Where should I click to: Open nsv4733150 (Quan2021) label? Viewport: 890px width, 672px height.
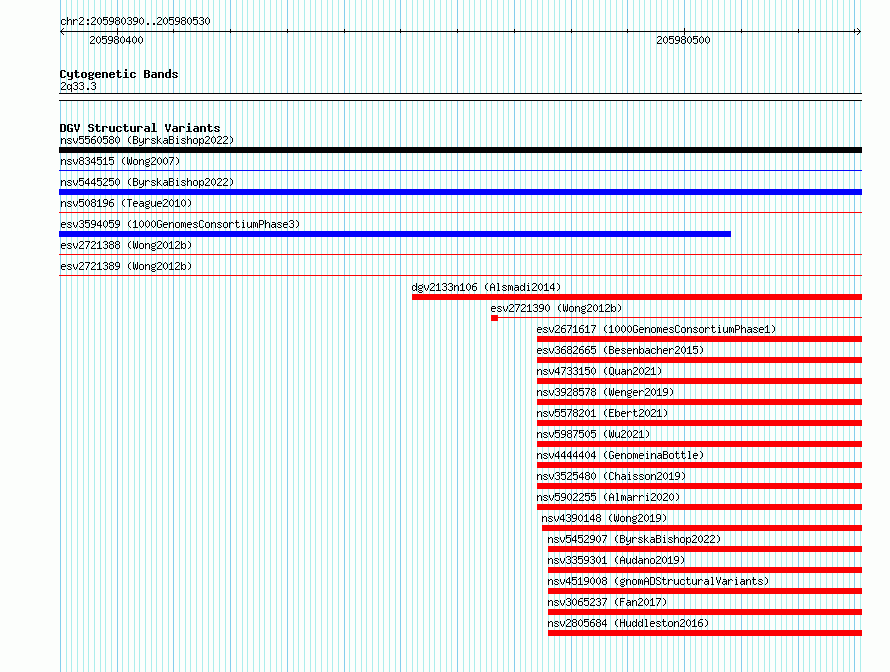(x=599, y=371)
